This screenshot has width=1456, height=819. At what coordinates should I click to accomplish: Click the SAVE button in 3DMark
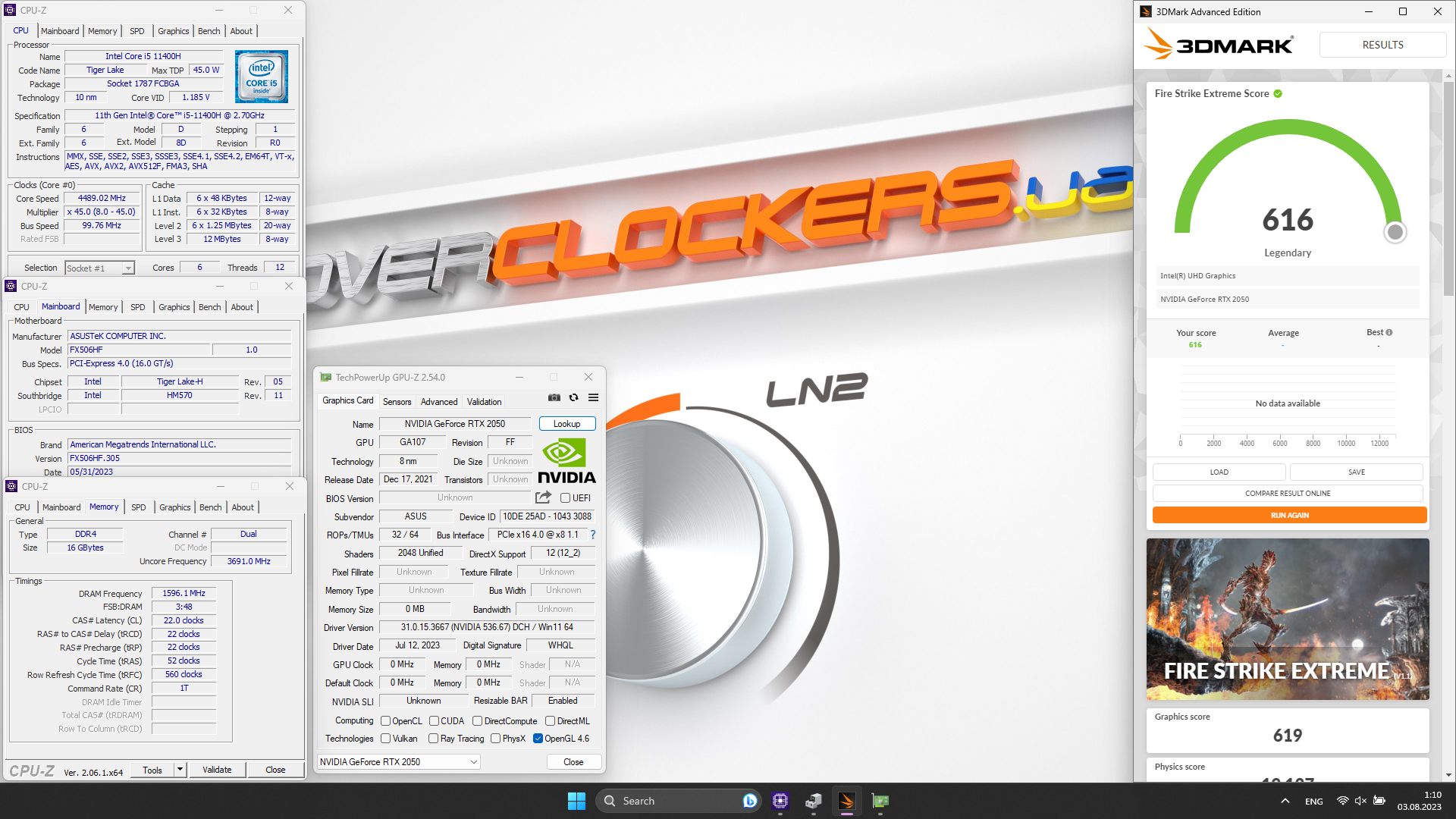pos(1356,472)
